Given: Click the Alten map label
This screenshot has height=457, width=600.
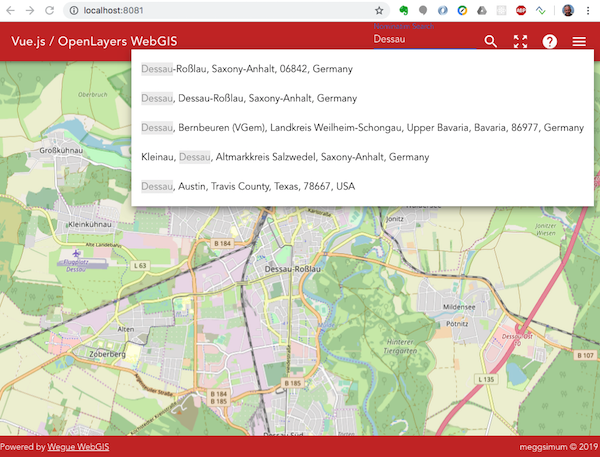Looking at the screenshot, I should [126, 329].
